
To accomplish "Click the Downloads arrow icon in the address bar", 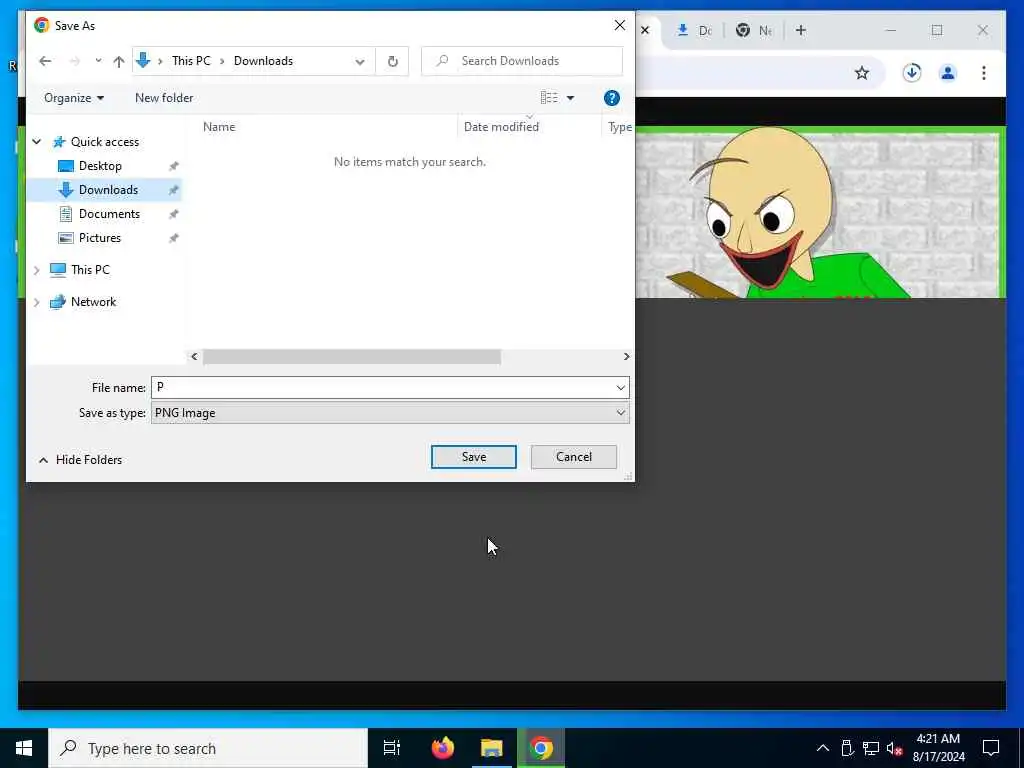I will coord(143,61).
